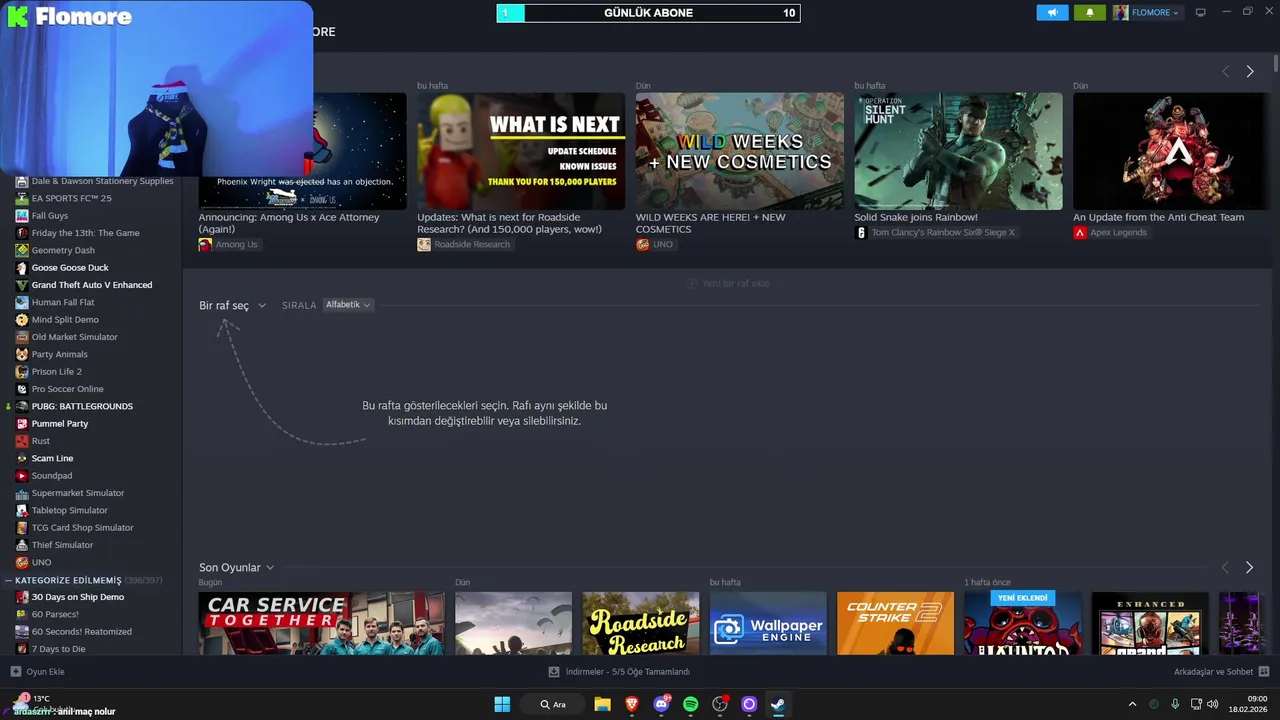Click the Pummel Party game icon
The image size is (1280, 720).
tap(22, 424)
